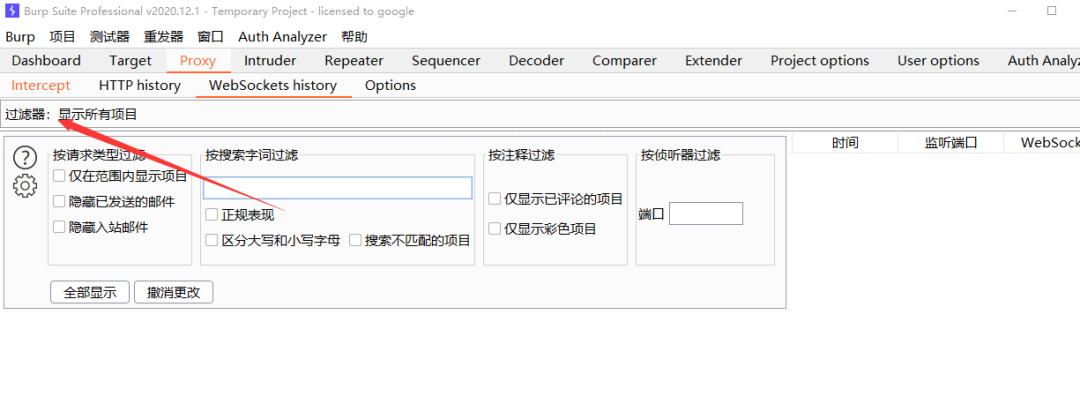Open the 项目 menu

coord(62,37)
